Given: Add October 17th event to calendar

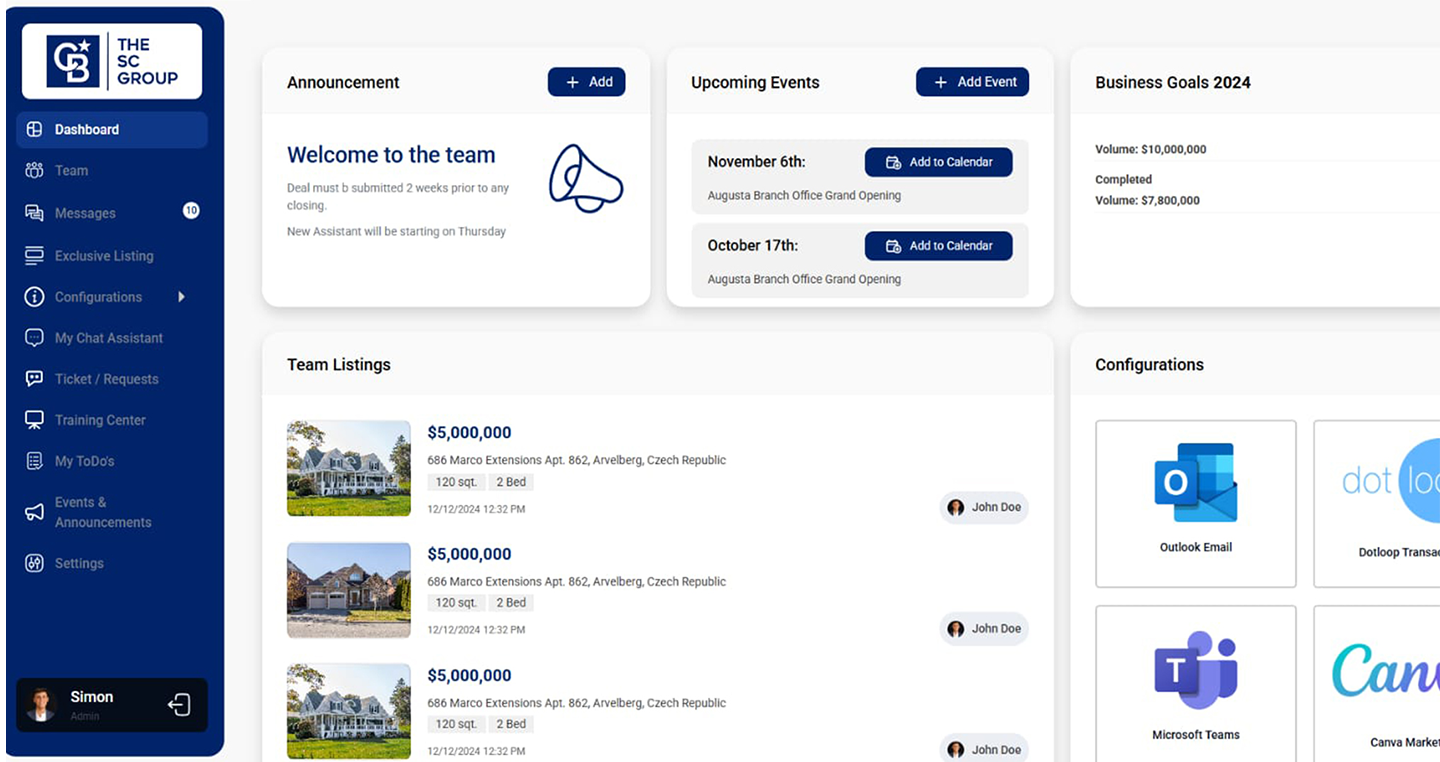Looking at the screenshot, I should coord(938,246).
